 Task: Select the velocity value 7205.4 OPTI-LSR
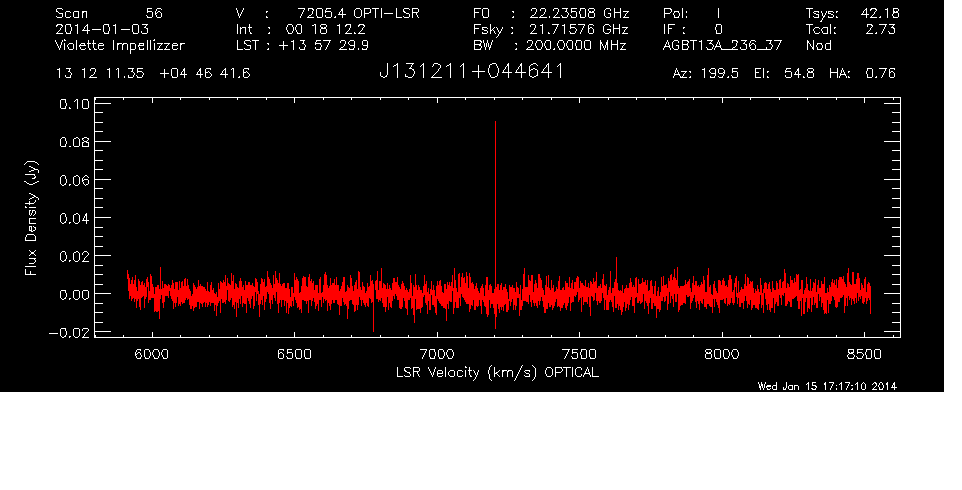358,13
